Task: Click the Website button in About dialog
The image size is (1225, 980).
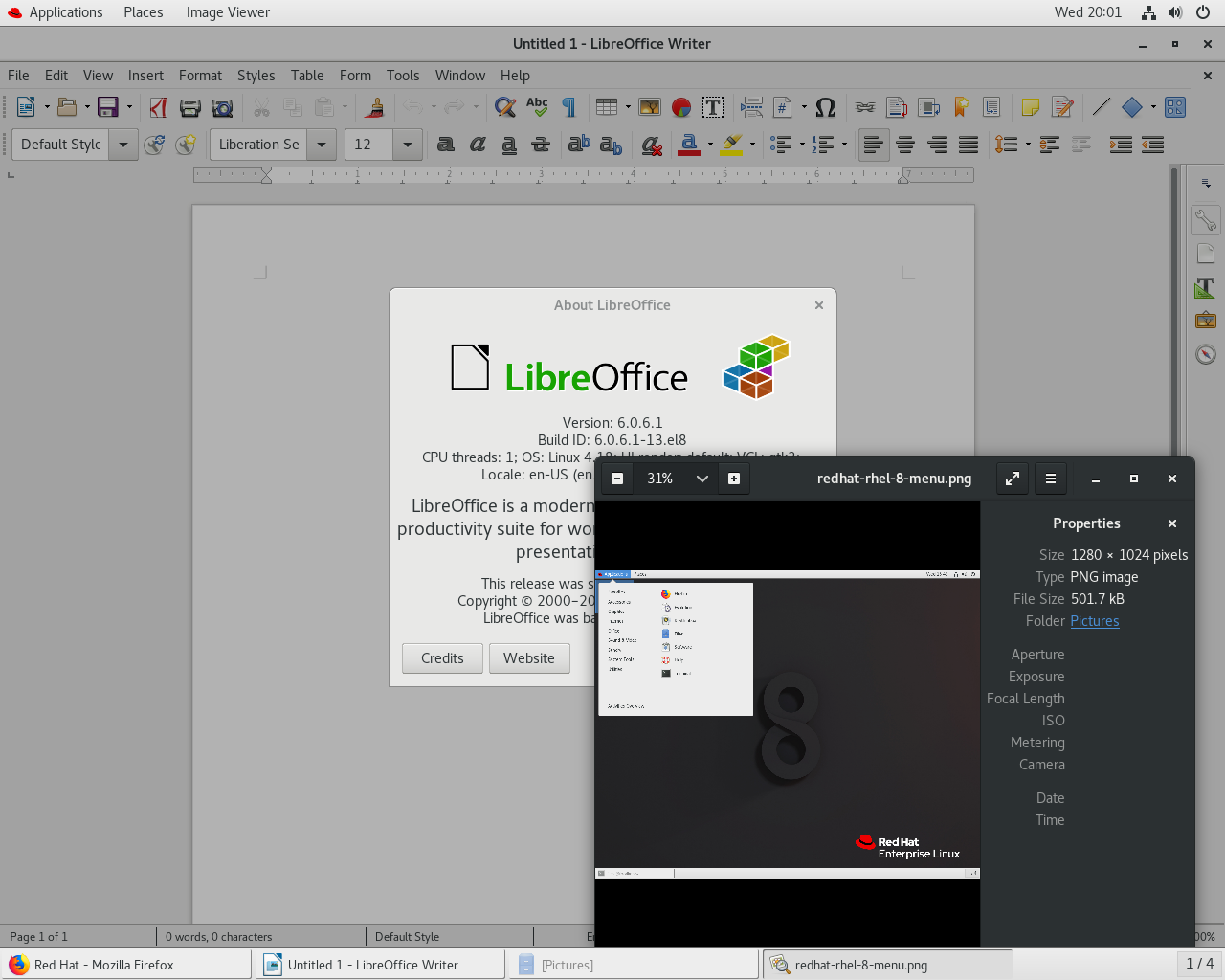Action: pyautogui.click(x=529, y=658)
